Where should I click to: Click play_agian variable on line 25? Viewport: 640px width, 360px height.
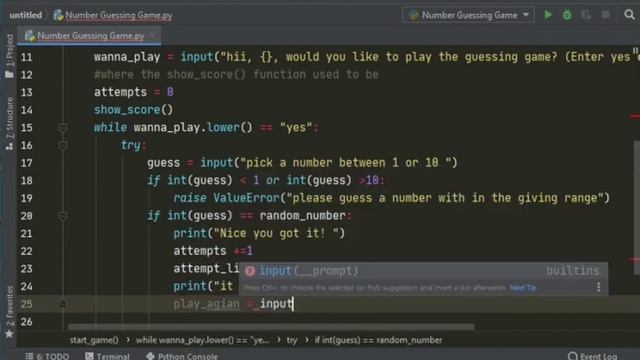pos(207,304)
